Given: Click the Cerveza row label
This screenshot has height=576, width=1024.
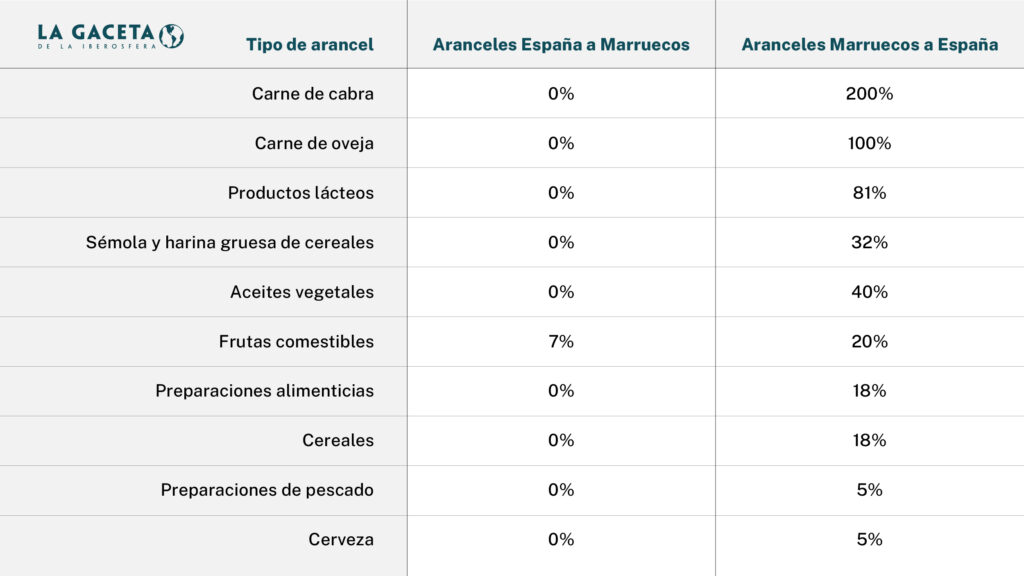Looking at the screenshot, I should (341, 539).
